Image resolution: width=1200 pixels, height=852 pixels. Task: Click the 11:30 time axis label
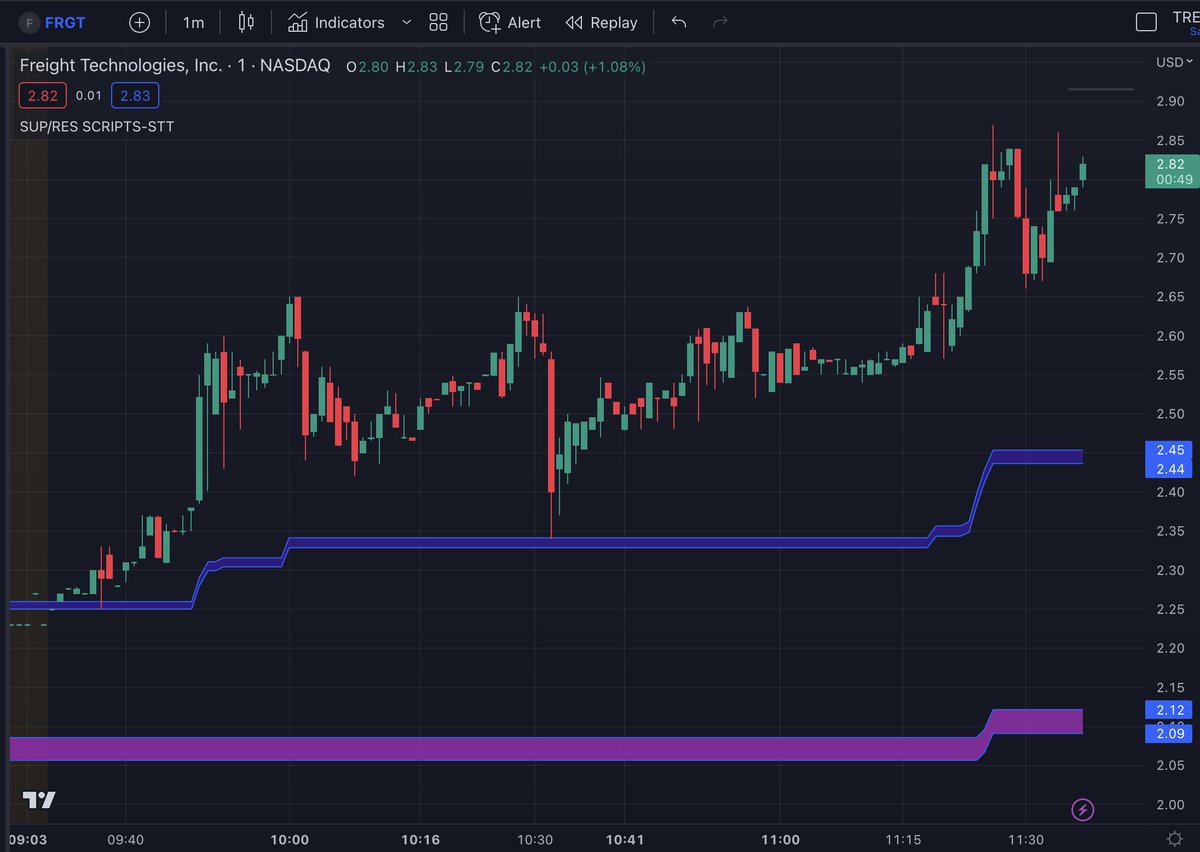[1025, 839]
